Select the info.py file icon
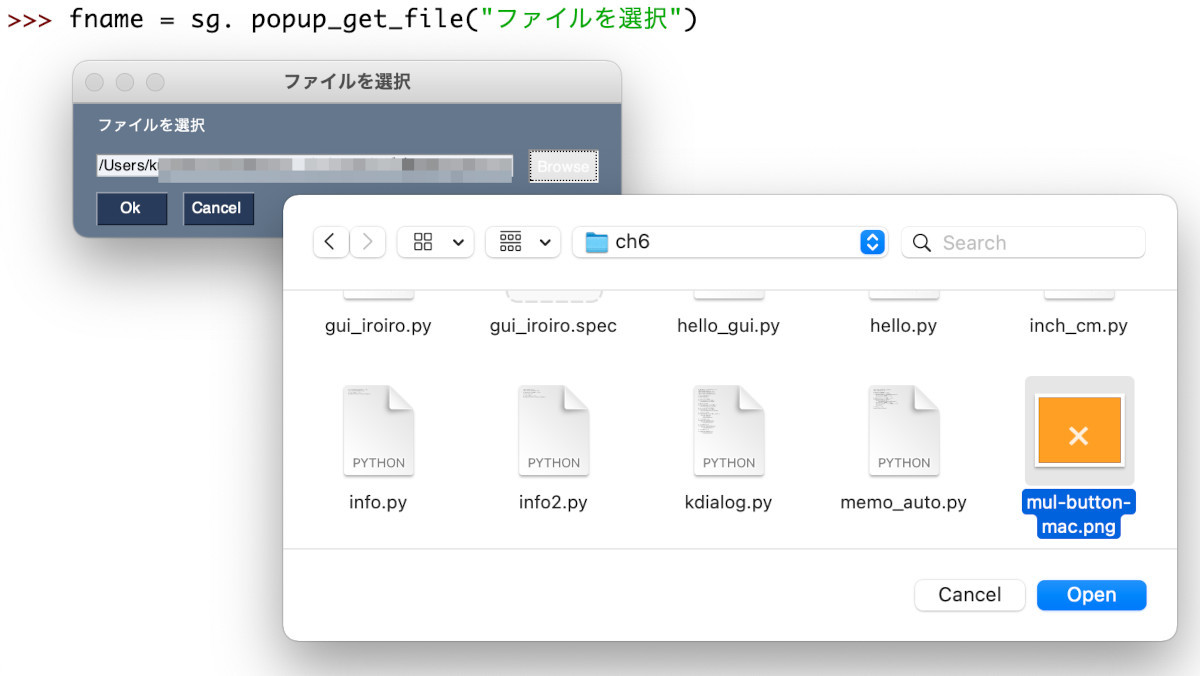Viewport: 1200px width, 676px height. point(378,431)
